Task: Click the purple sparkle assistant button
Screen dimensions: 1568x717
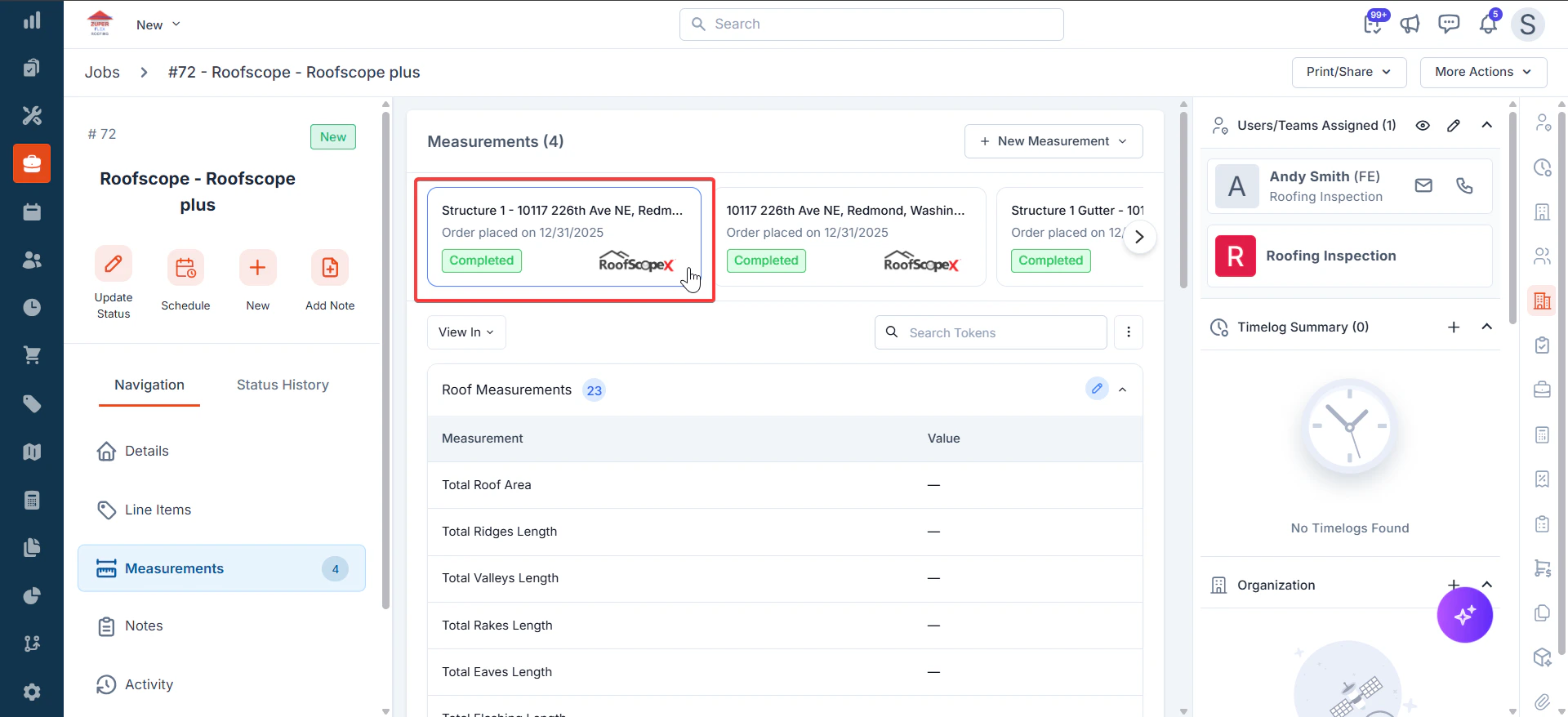Action: click(x=1465, y=615)
